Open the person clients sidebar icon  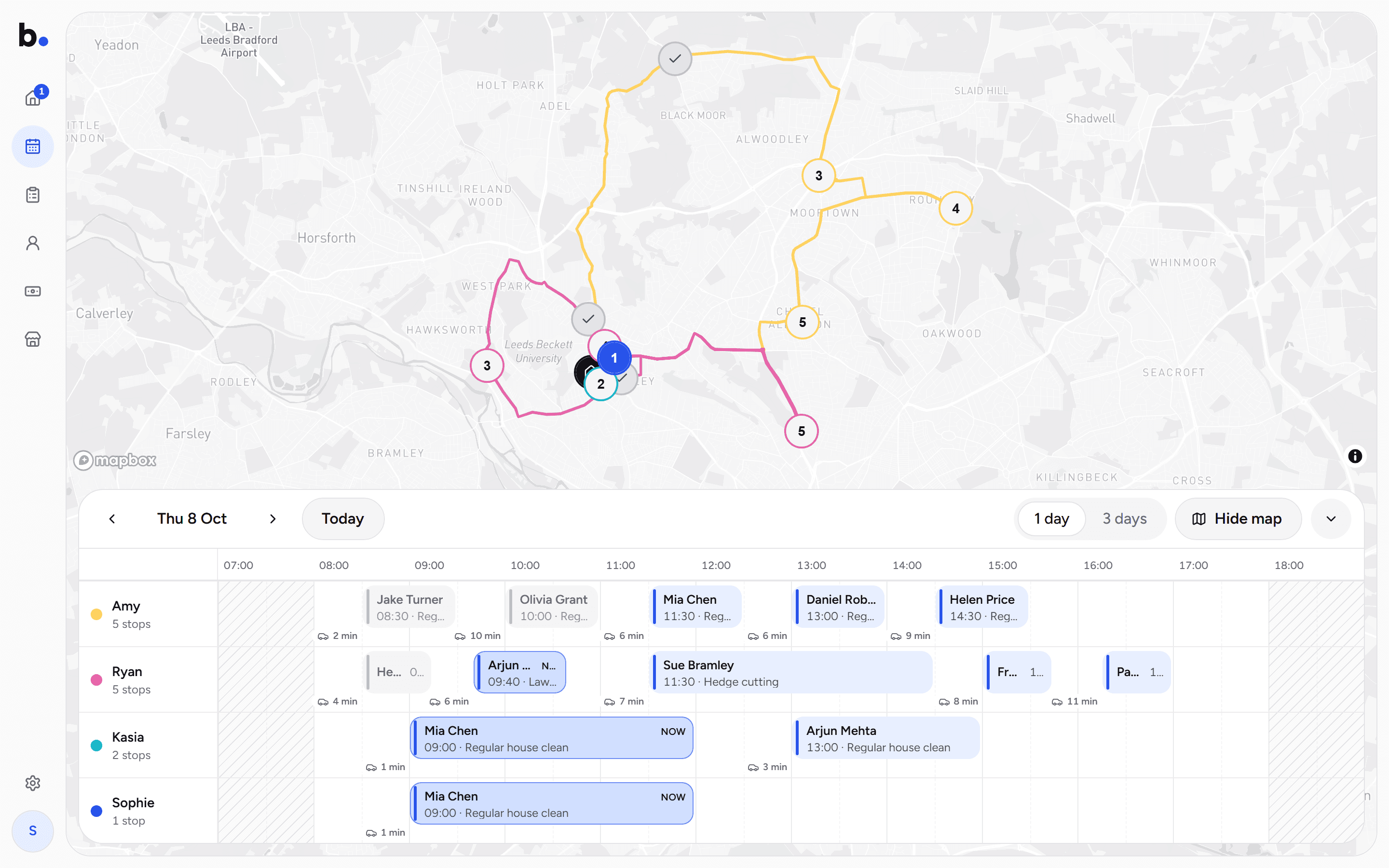(x=33, y=244)
